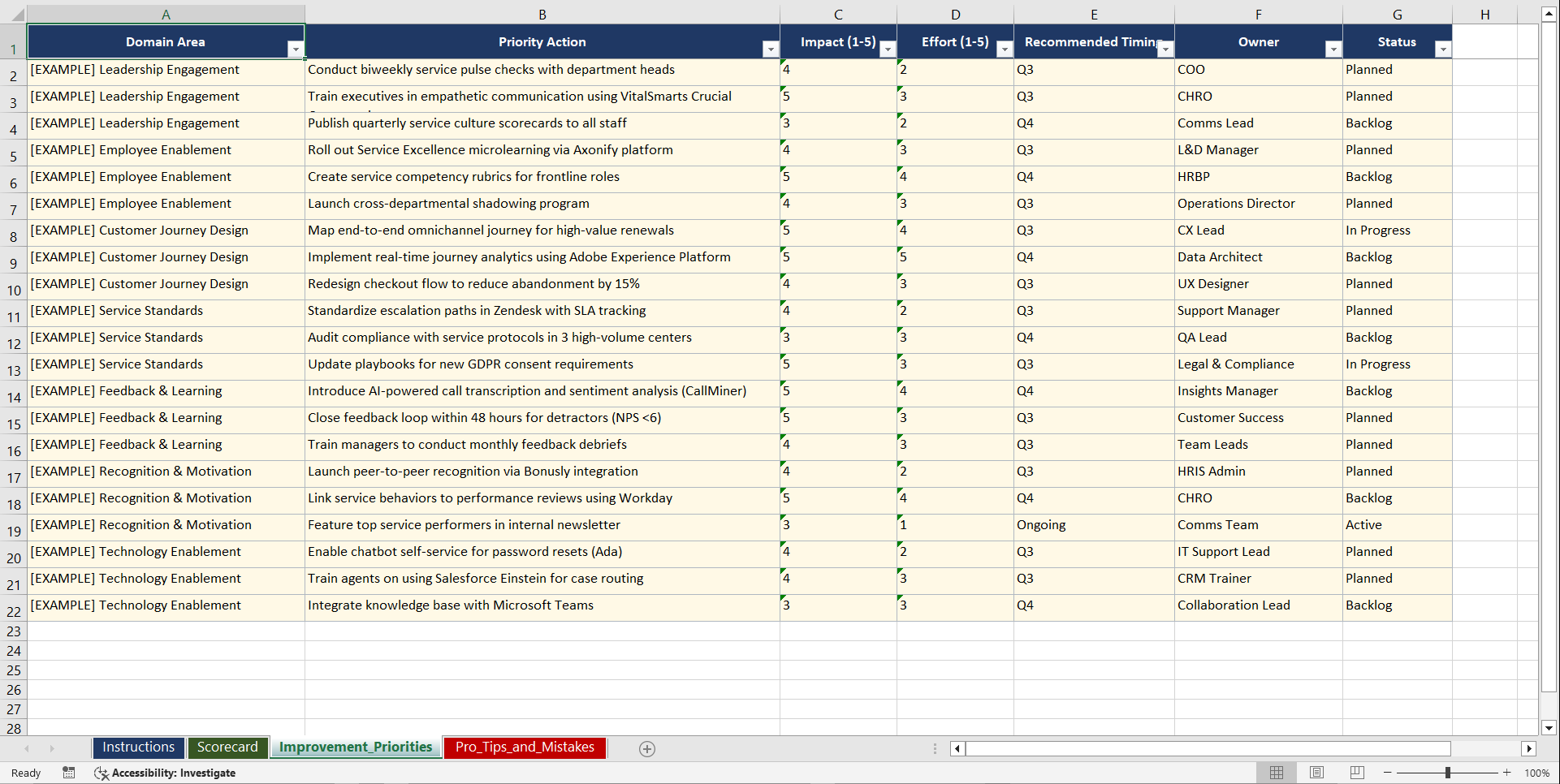Open the Status column filter dropdown
The image size is (1560, 784).
pyautogui.click(x=1443, y=49)
